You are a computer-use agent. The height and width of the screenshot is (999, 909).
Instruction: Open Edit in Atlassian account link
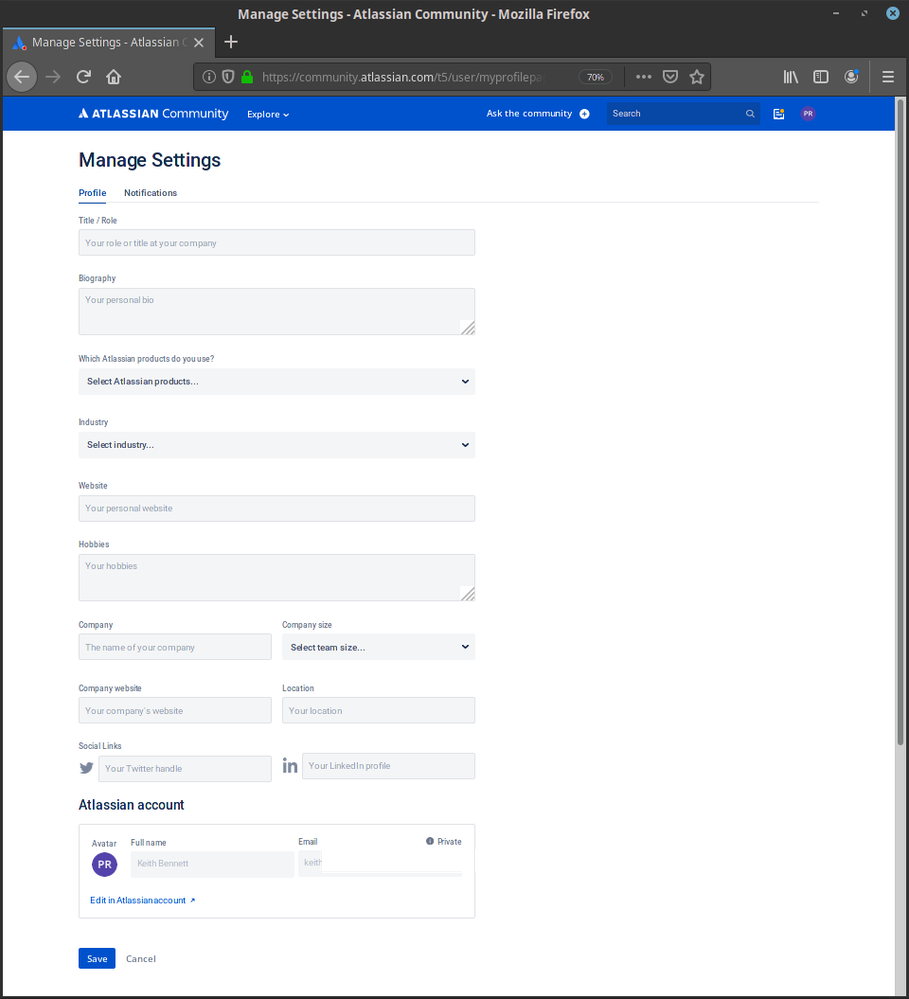(x=143, y=900)
